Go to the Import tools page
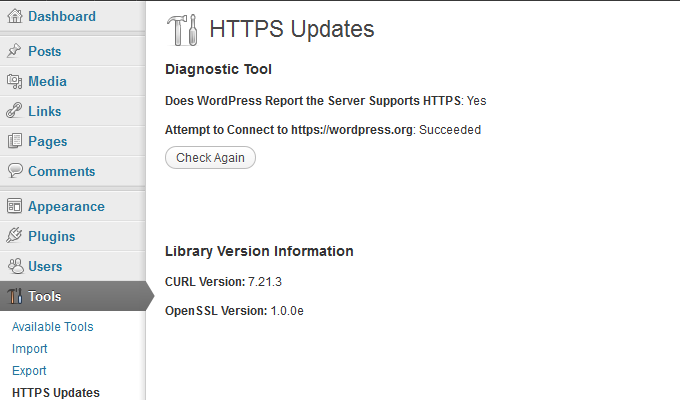Screen dimensions: 680x400 29,348
